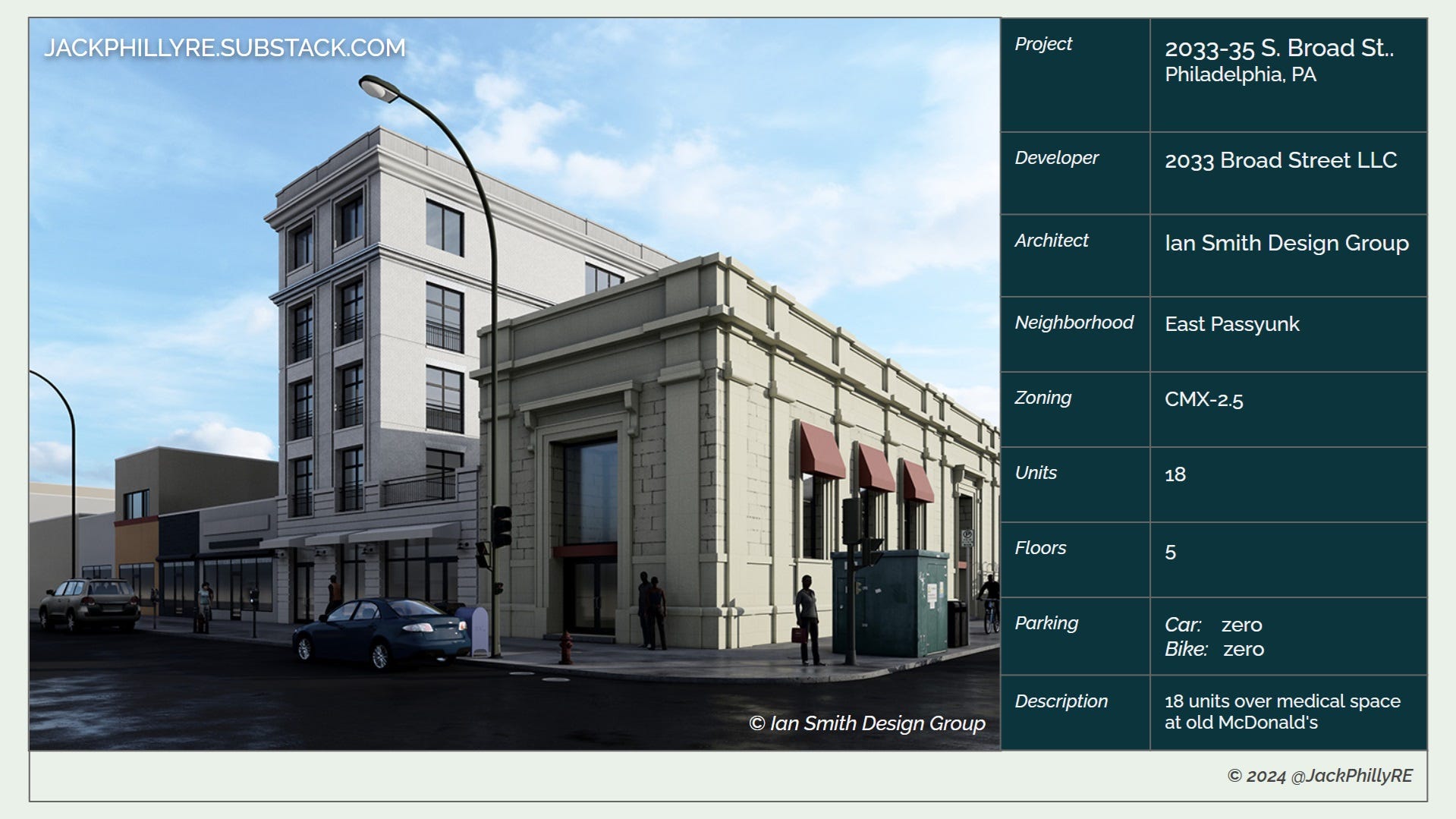The image size is (1456, 819).
Task: Select the 'Floors' label cell
Action: coord(1075,560)
